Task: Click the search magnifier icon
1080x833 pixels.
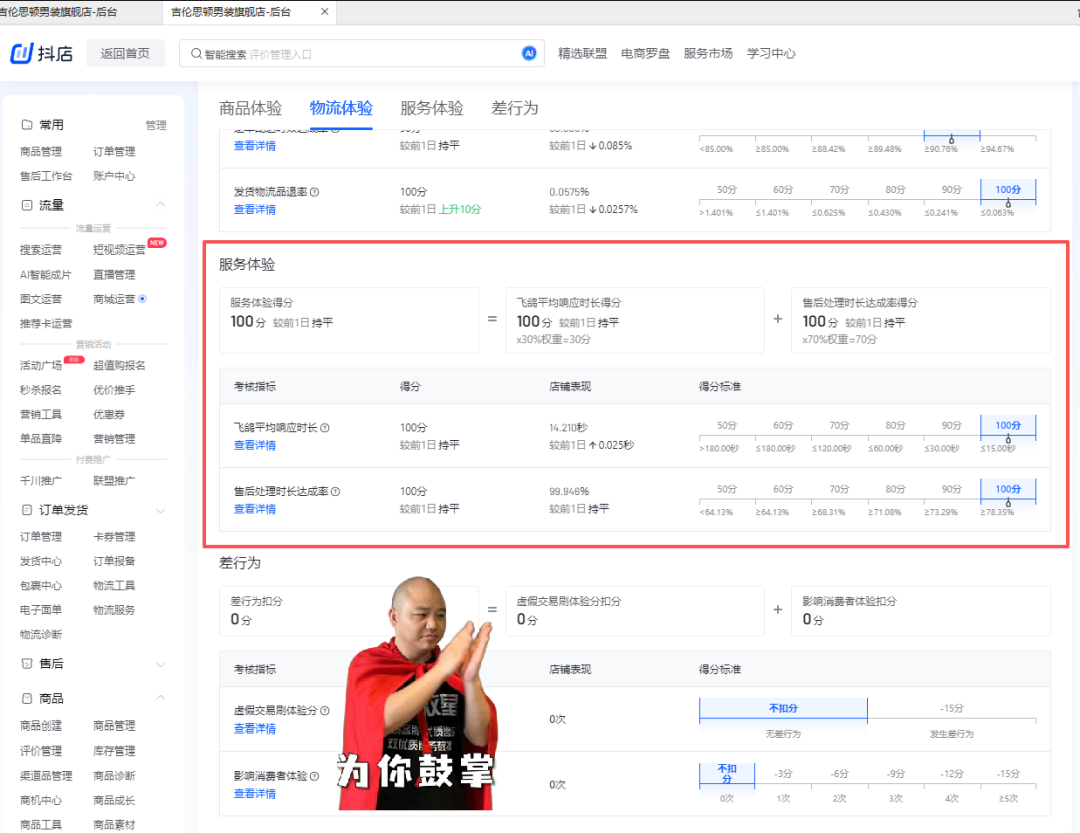Action: [x=196, y=54]
